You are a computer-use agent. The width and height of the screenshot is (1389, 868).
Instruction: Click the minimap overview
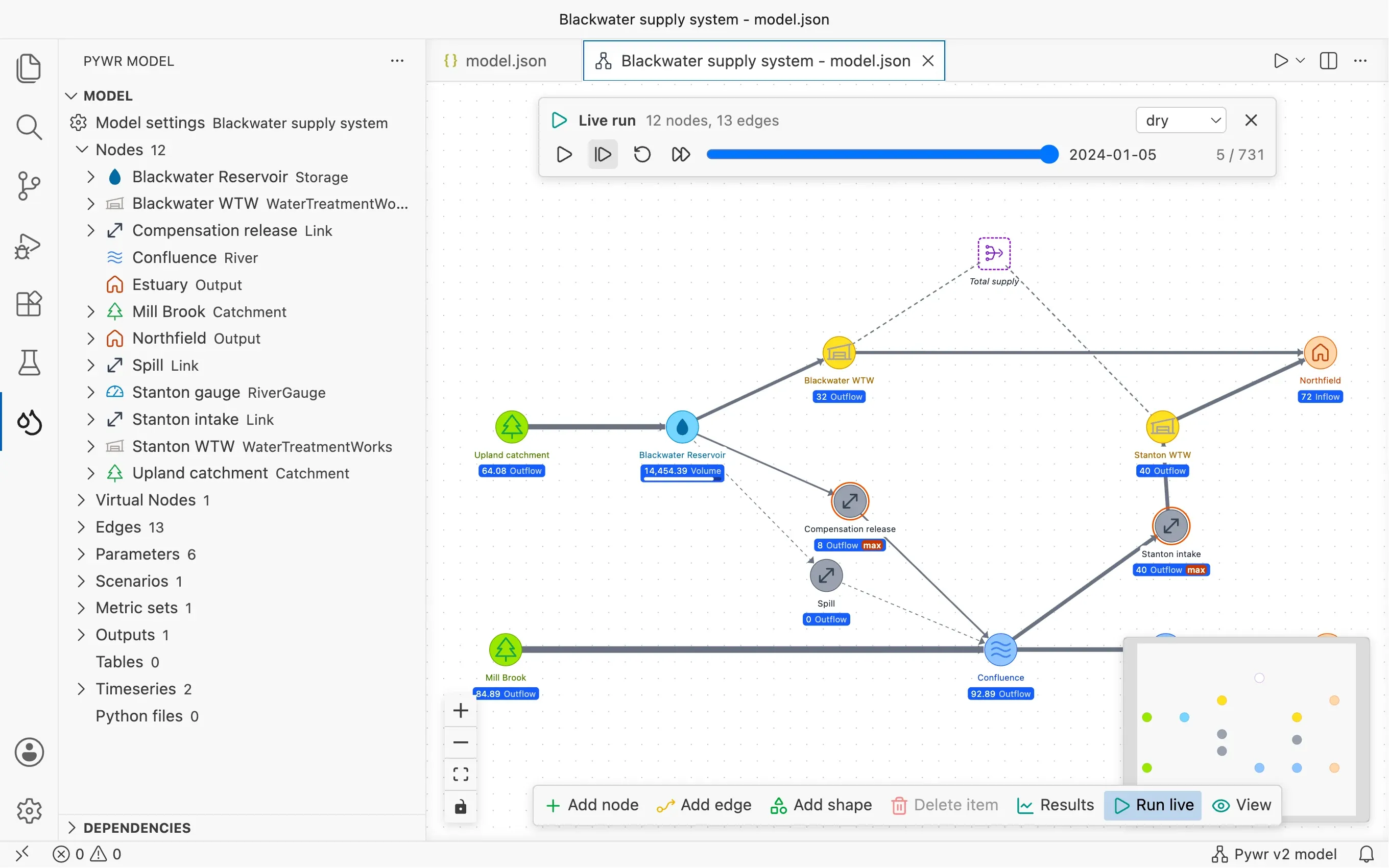coord(1246,728)
